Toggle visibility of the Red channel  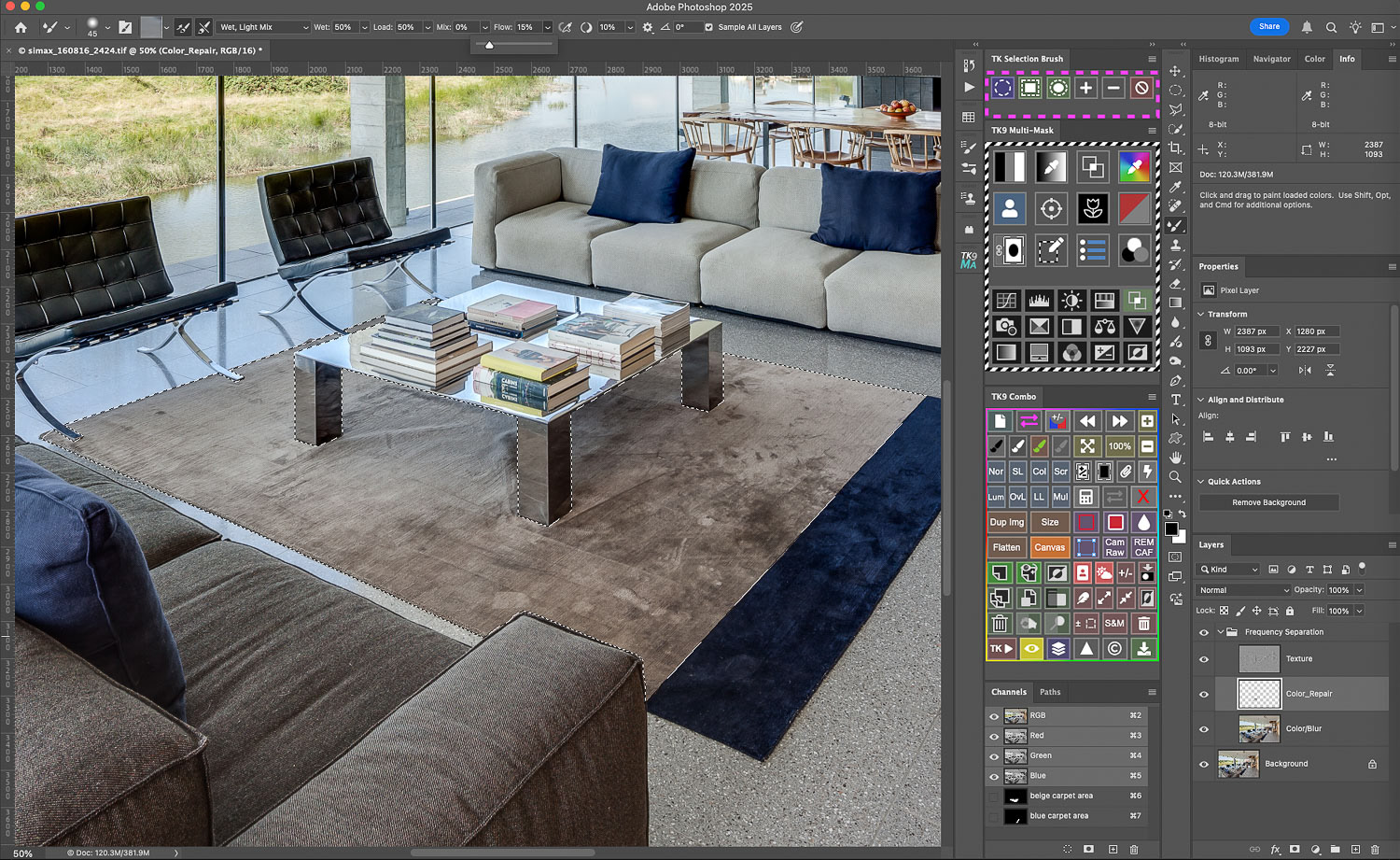tap(994, 736)
